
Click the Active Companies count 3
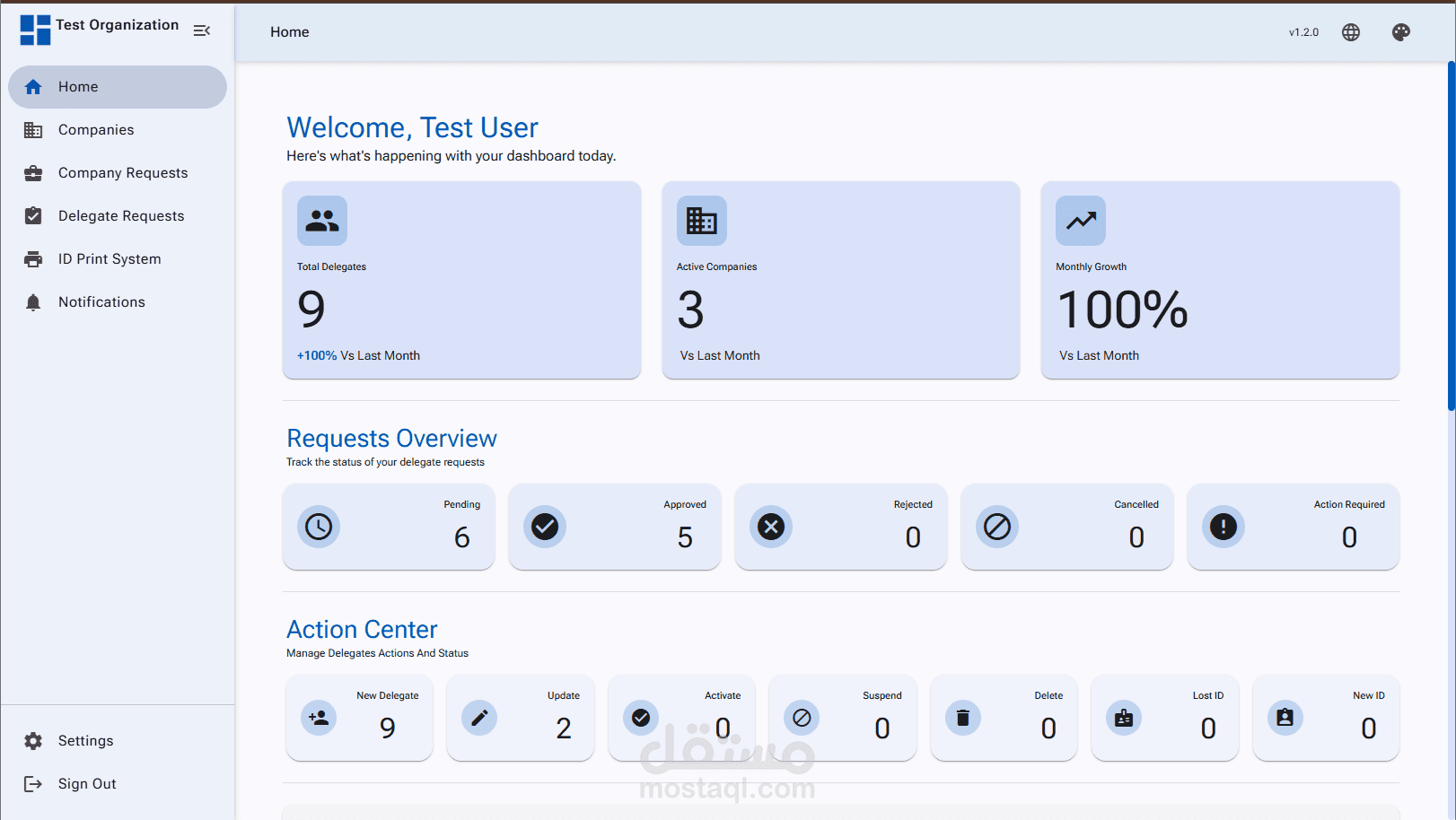(x=691, y=310)
